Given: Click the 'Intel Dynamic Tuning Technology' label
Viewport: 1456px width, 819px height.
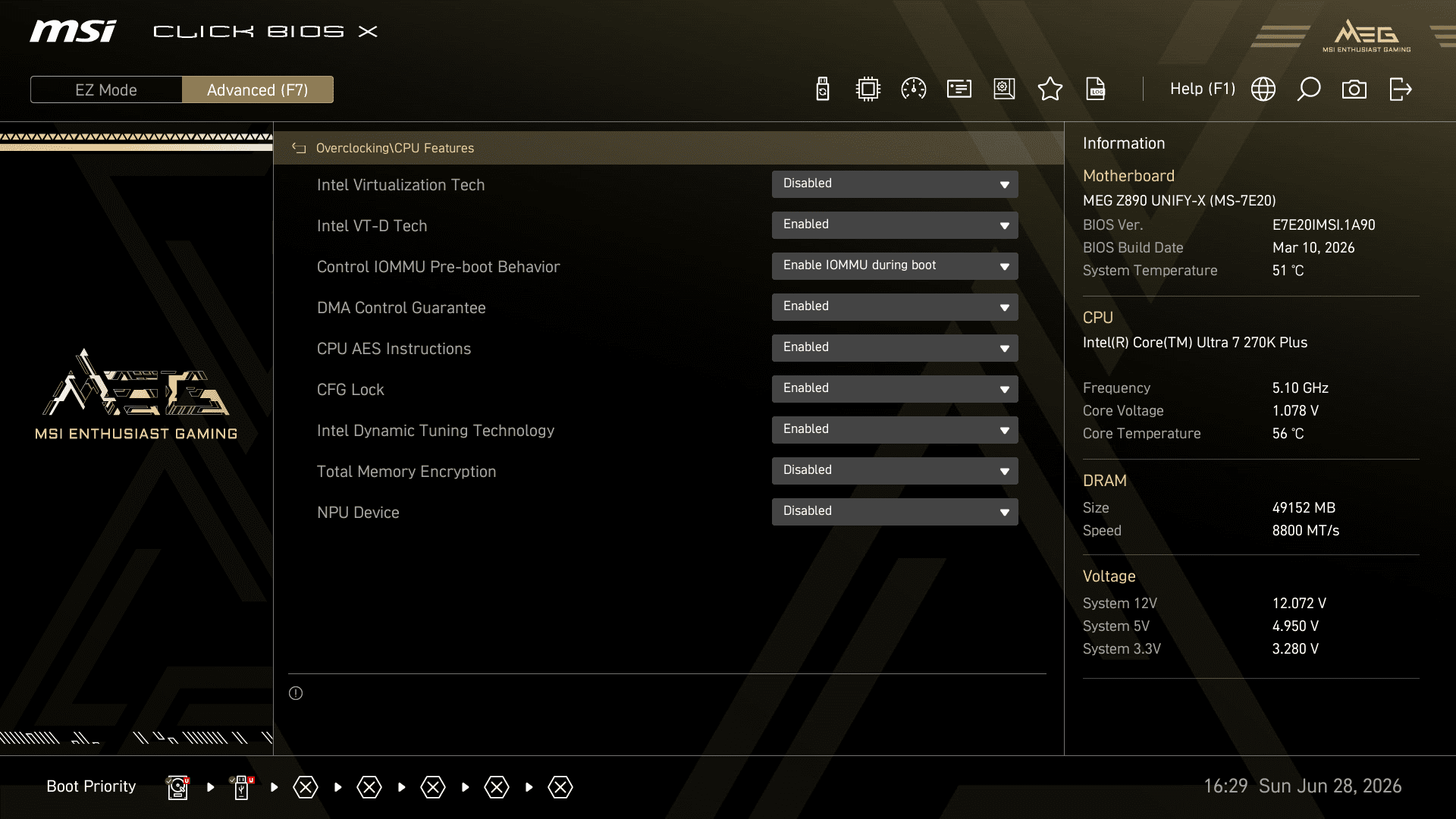Looking at the screenshot, I should pyautogui.click(x=435, y=431).
